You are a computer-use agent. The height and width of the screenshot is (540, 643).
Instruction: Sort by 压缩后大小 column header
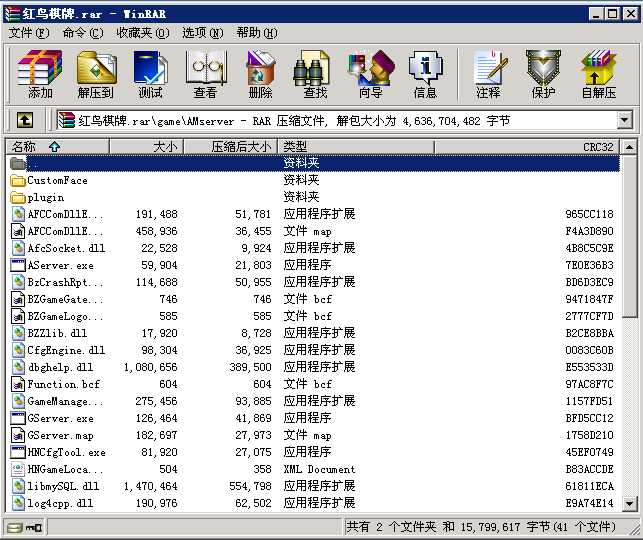230,146
